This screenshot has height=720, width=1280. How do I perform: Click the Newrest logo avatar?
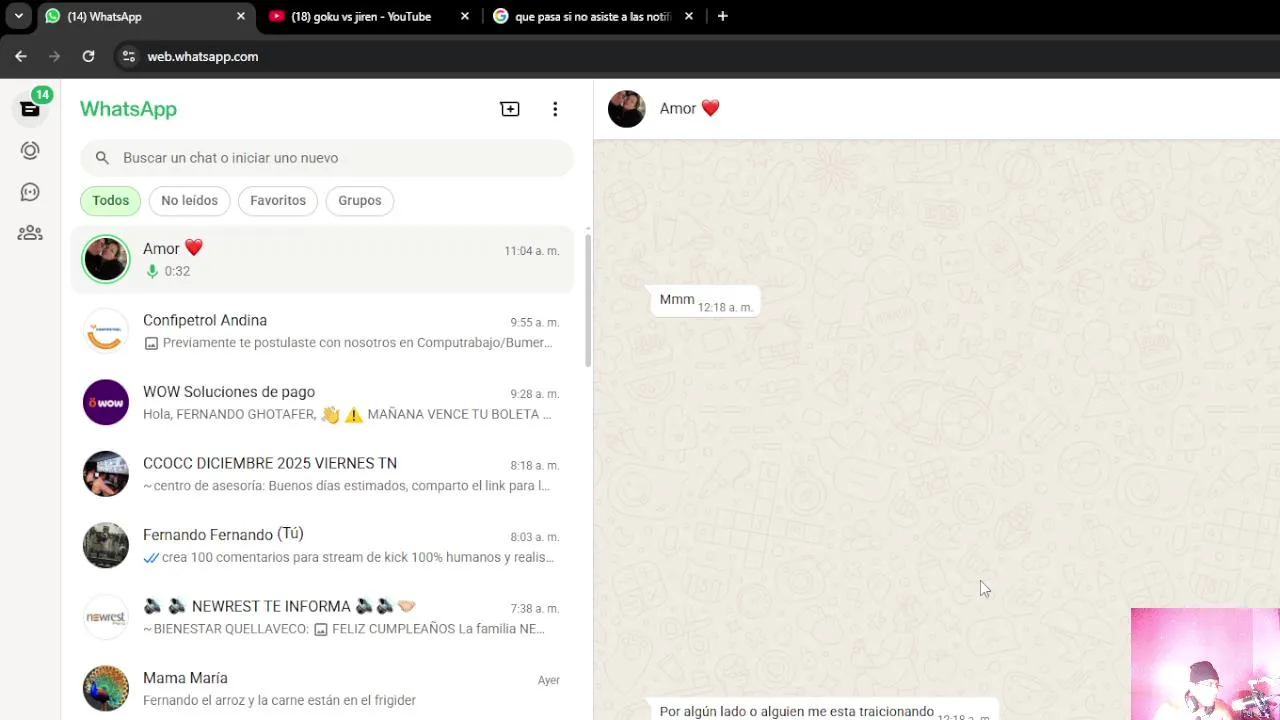[106, 617]
